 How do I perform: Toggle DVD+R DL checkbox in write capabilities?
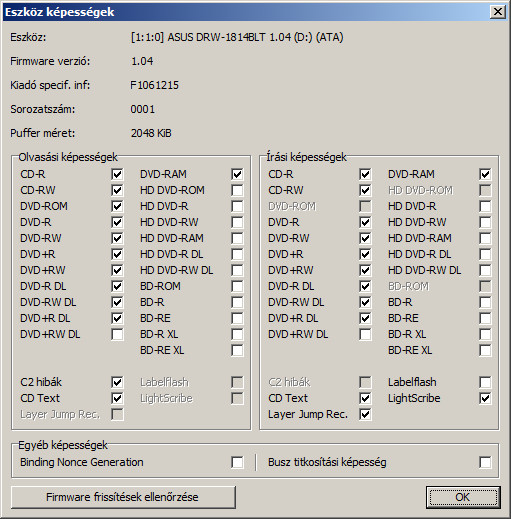365,318
